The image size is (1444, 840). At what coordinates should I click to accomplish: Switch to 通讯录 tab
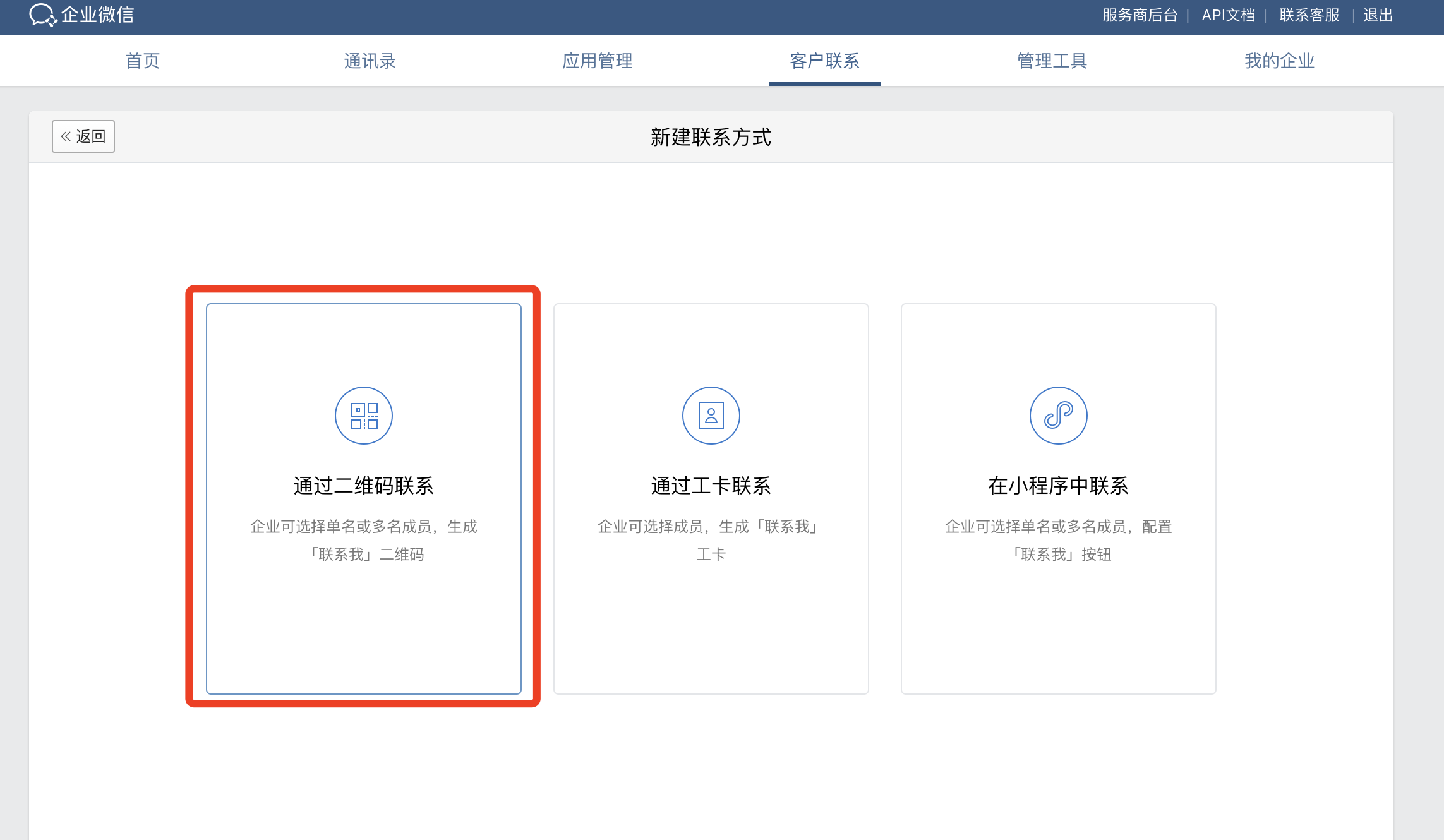[370, 61]
